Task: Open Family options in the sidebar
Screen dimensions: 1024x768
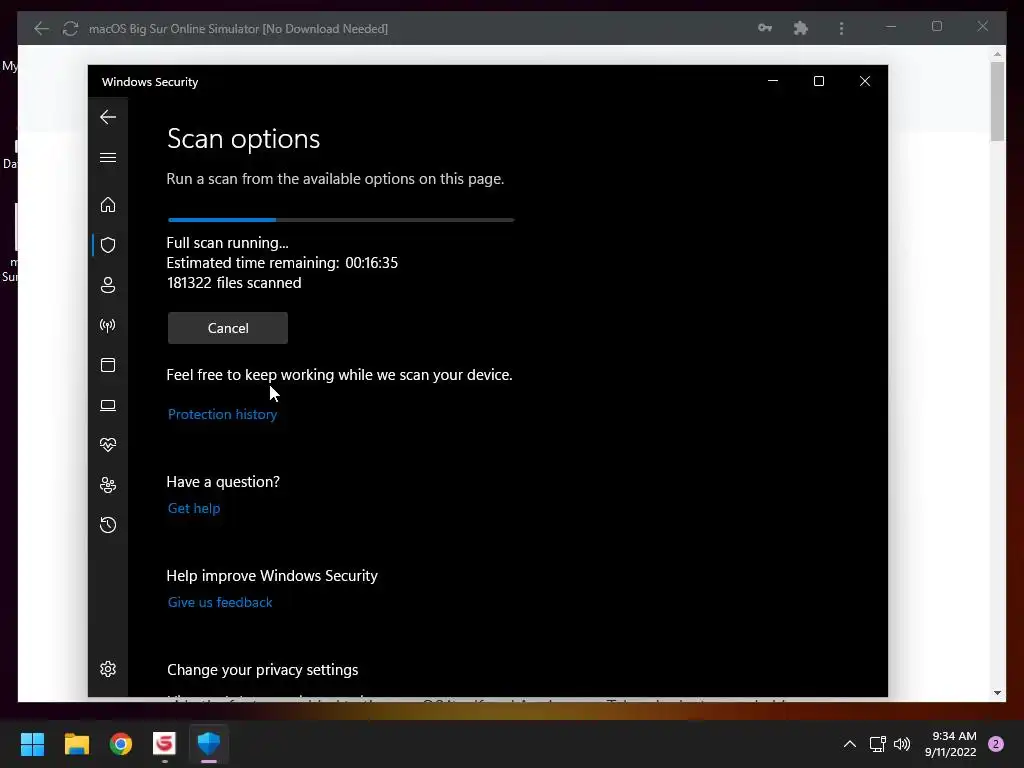Action: [108, 485]
